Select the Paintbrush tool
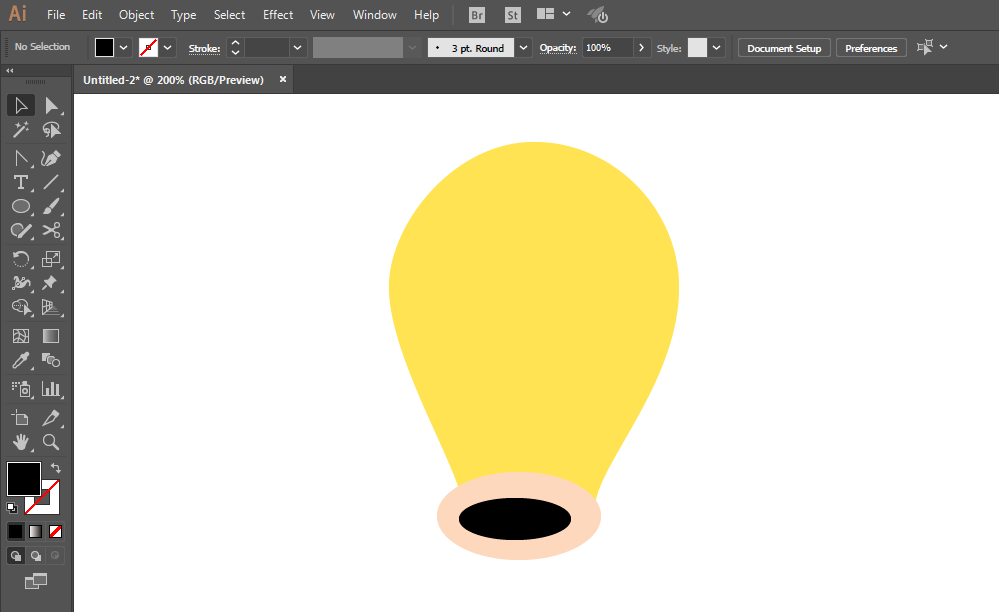Screen dimensions: 999x612 click(51, 206)
